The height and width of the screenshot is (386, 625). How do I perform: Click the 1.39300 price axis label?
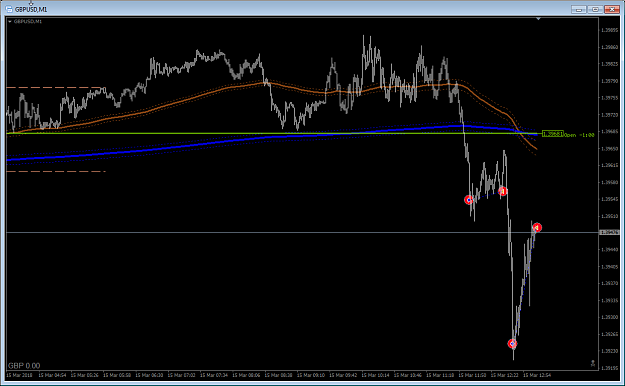click(x=610, y=317)
